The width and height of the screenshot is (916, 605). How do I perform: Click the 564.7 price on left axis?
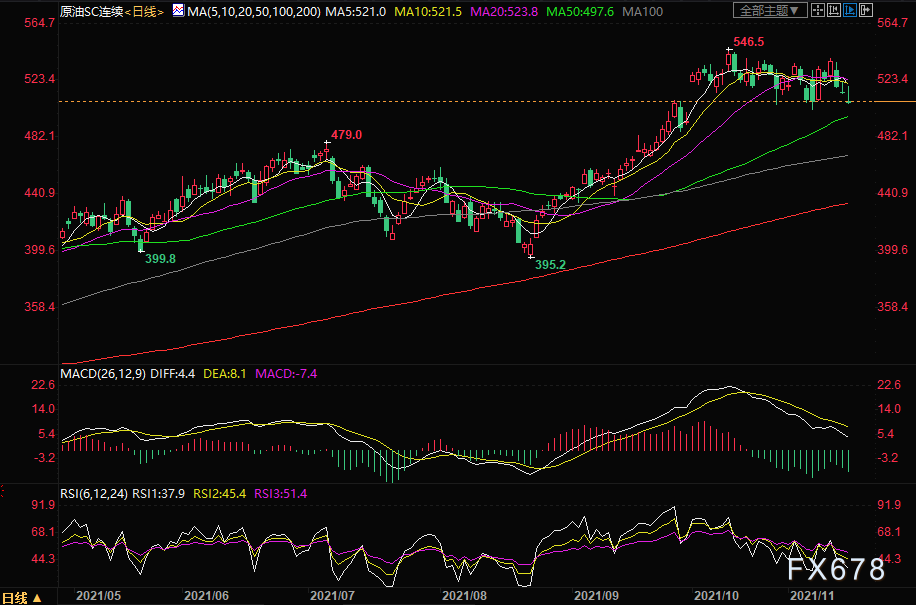click(40, 23)
